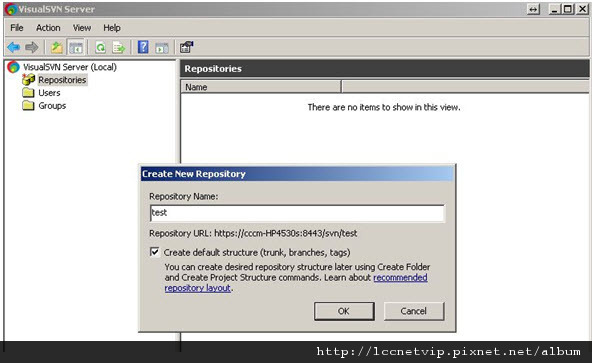Click the VisualSVN logo in title bar
The height and width of the screenshot is (363, 592).
click(11, 9)
